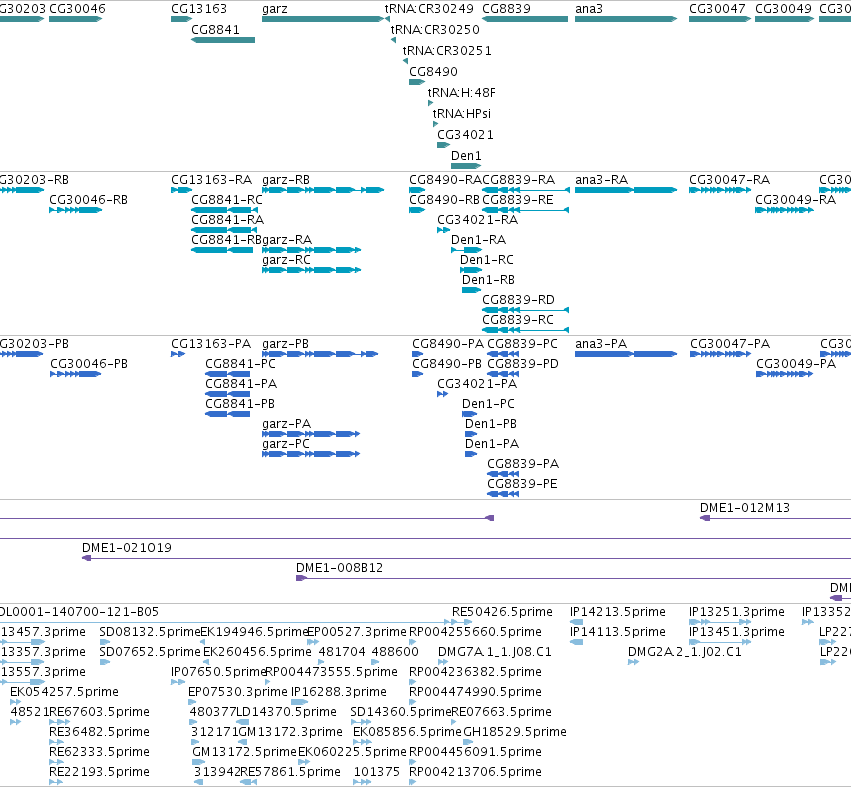Select the ana3 gene arrow
This screenshot has height=787, width=851.
(626, 19)
